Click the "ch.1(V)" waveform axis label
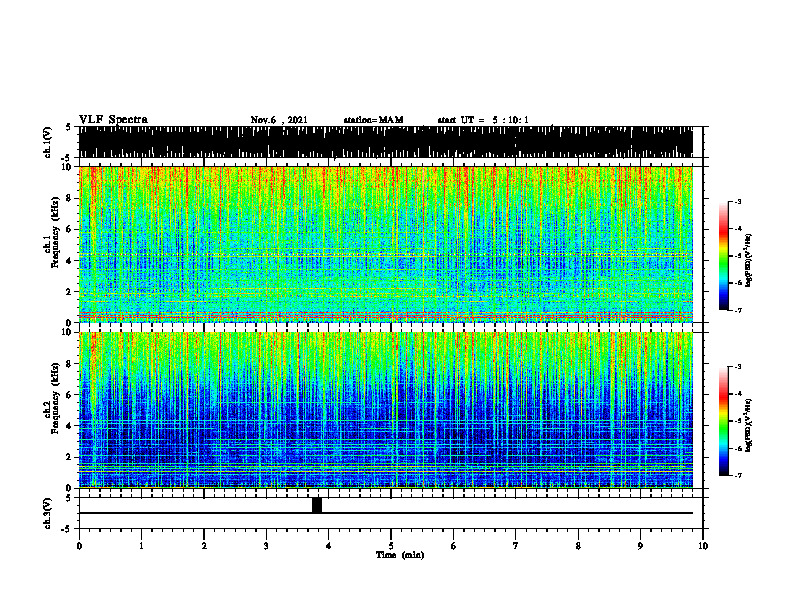This screenshot has height=612, width=792. [x=48, y=142]
